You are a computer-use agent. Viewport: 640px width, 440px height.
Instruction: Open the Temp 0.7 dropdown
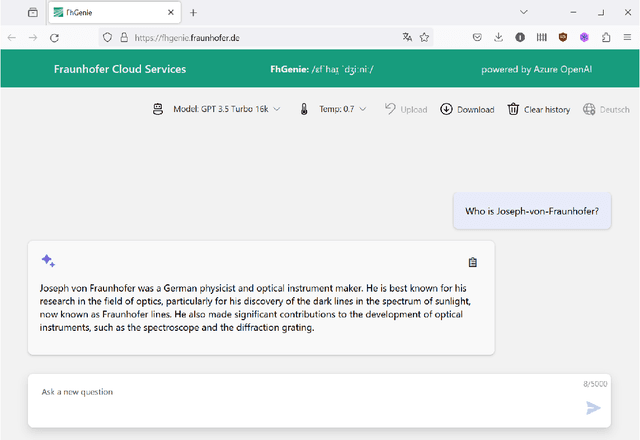(x=335, y=109)
